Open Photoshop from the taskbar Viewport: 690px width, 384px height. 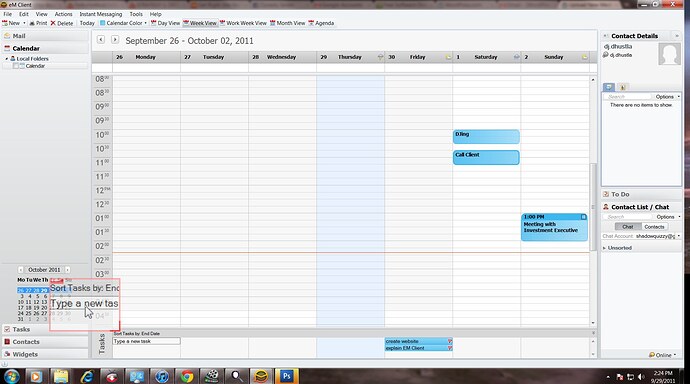[x=286, y=376]
